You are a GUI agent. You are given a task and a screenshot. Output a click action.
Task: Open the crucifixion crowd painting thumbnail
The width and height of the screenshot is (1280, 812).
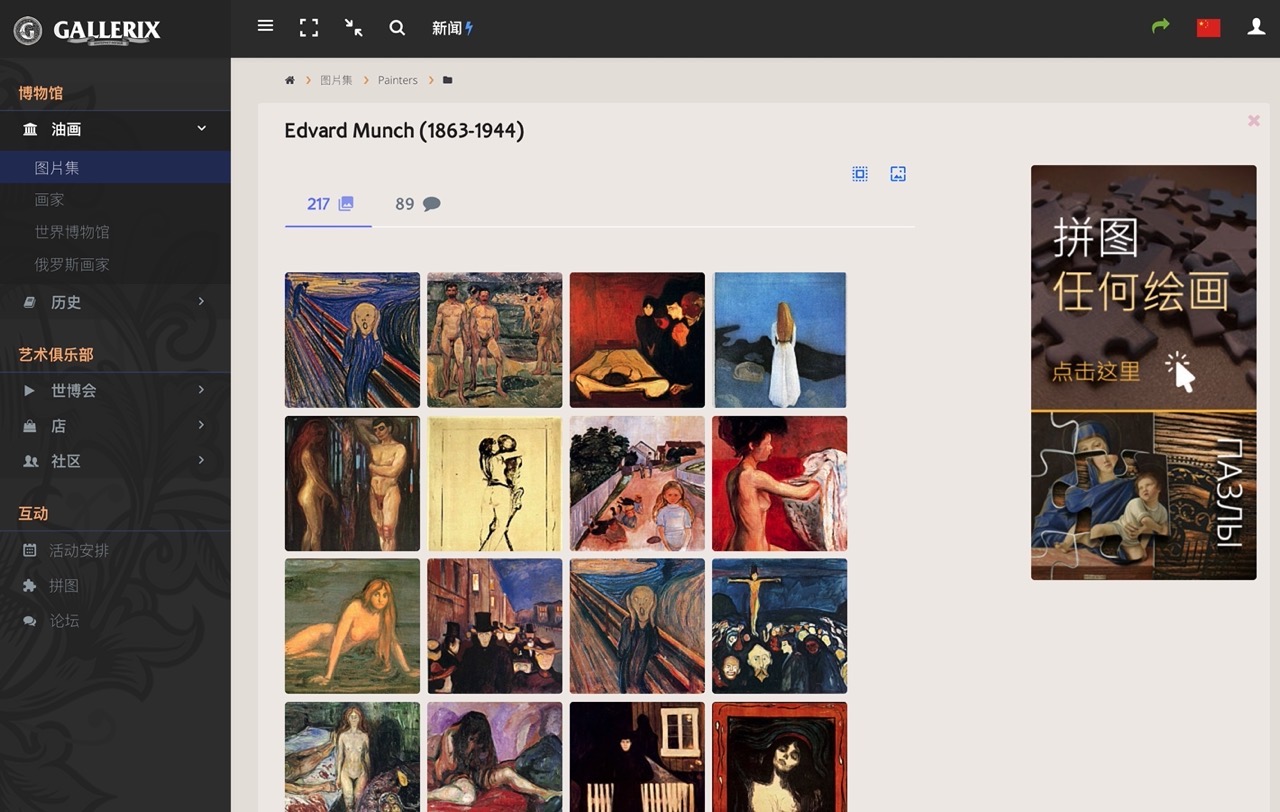click(780, 626)
